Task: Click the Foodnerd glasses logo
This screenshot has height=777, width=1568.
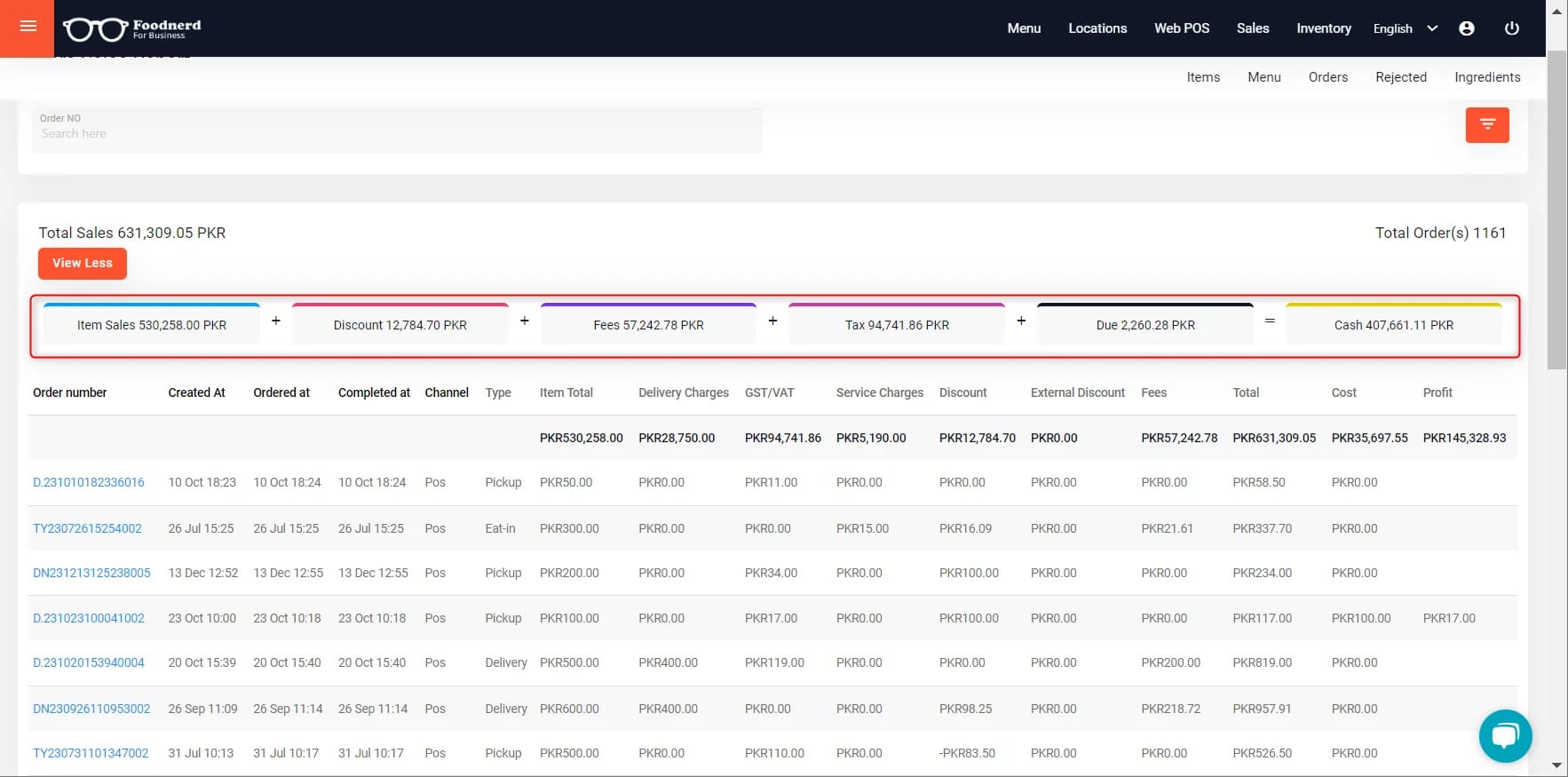Action: (132, 29)
